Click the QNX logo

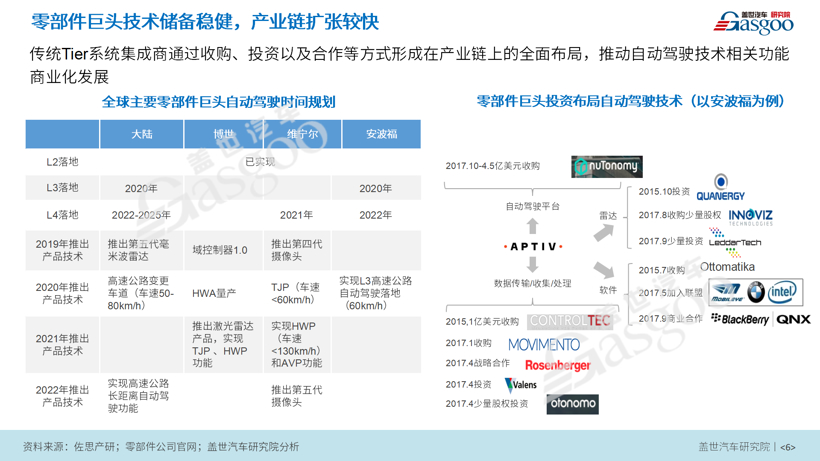pos(793,319)
